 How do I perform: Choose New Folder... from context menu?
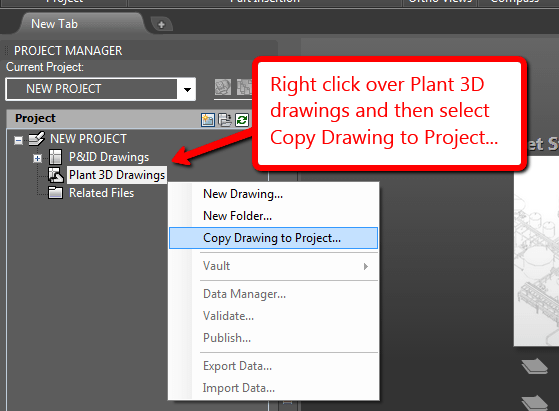pyautogui.click(x=273, y=216)
